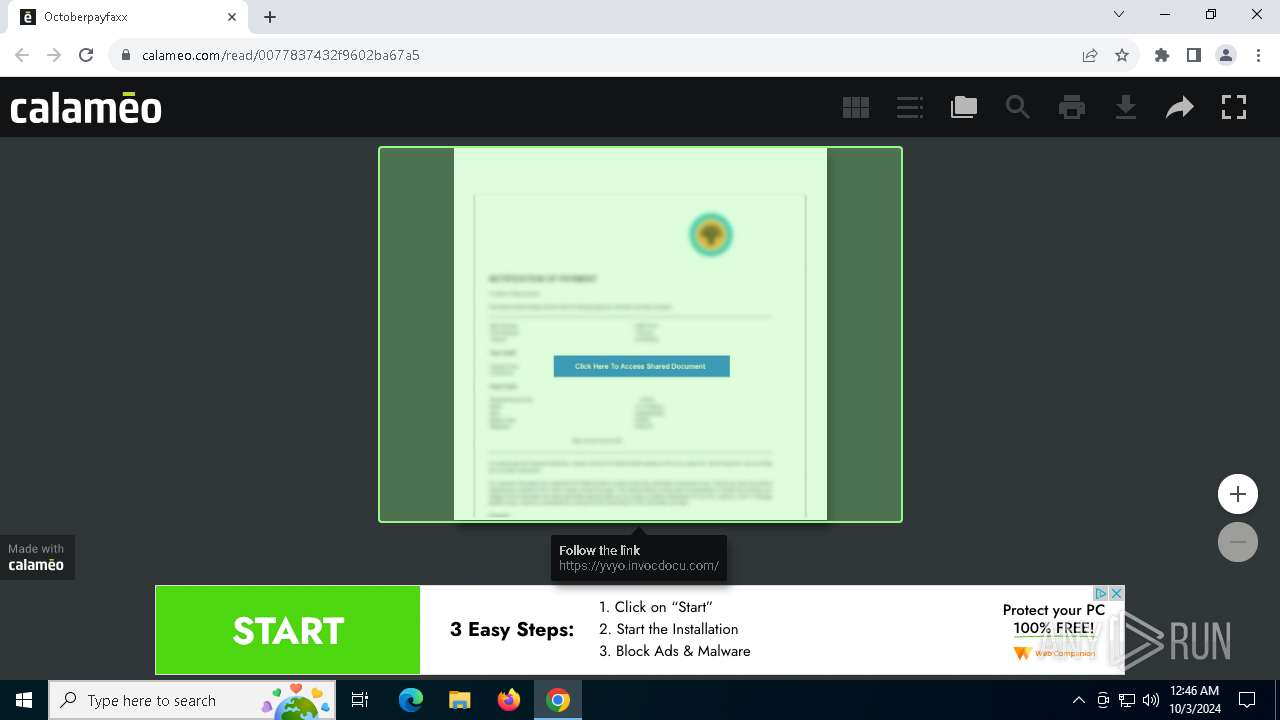Switch to Chrome in taskbar
The image size is (1280, 720).
coord(558,700)
